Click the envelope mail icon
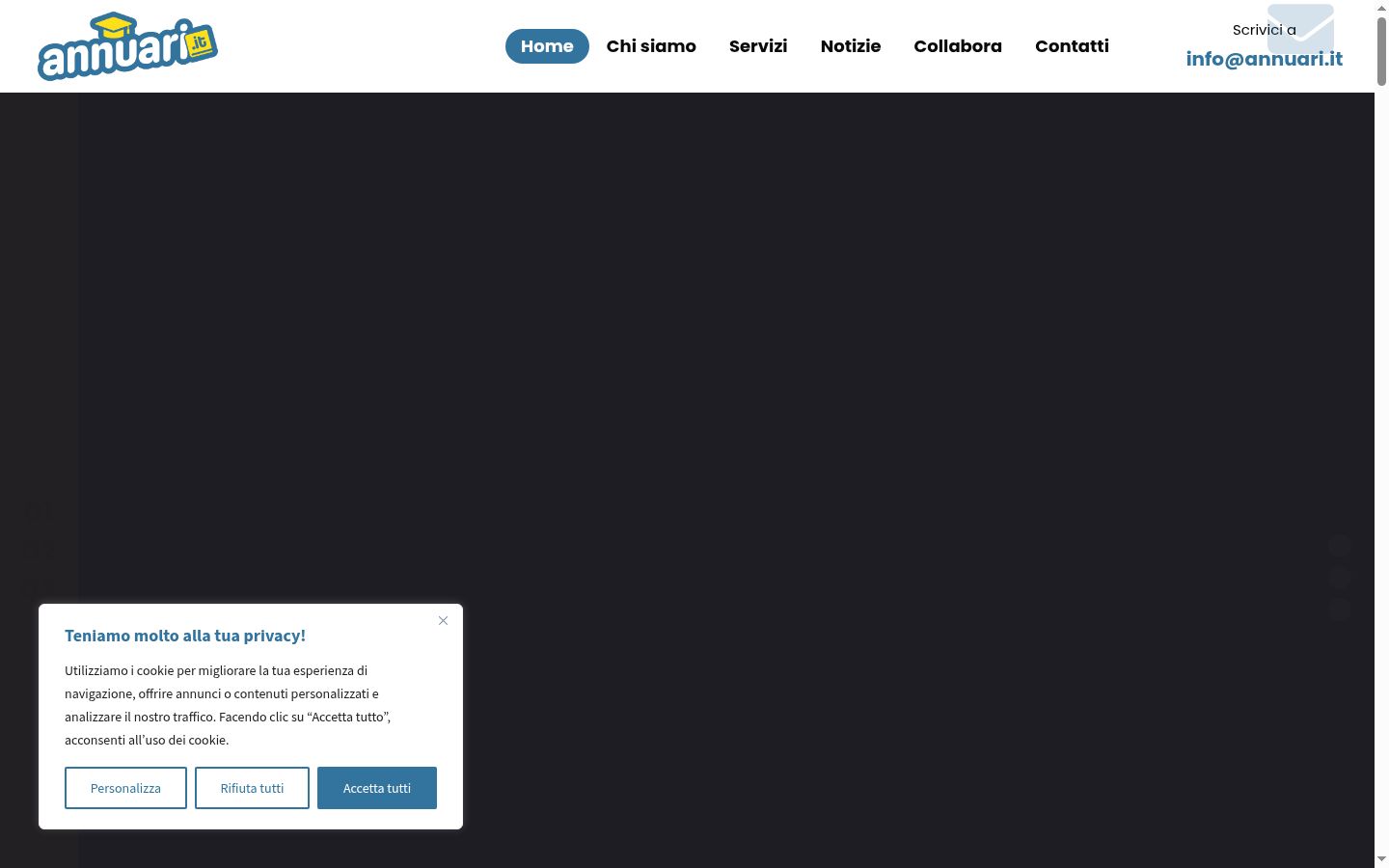 pyautogui.click(x=1300, y=28)
